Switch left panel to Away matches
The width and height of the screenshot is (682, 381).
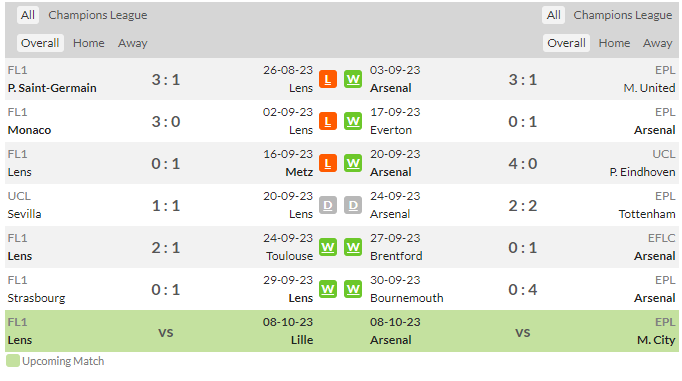pos(133,43)
